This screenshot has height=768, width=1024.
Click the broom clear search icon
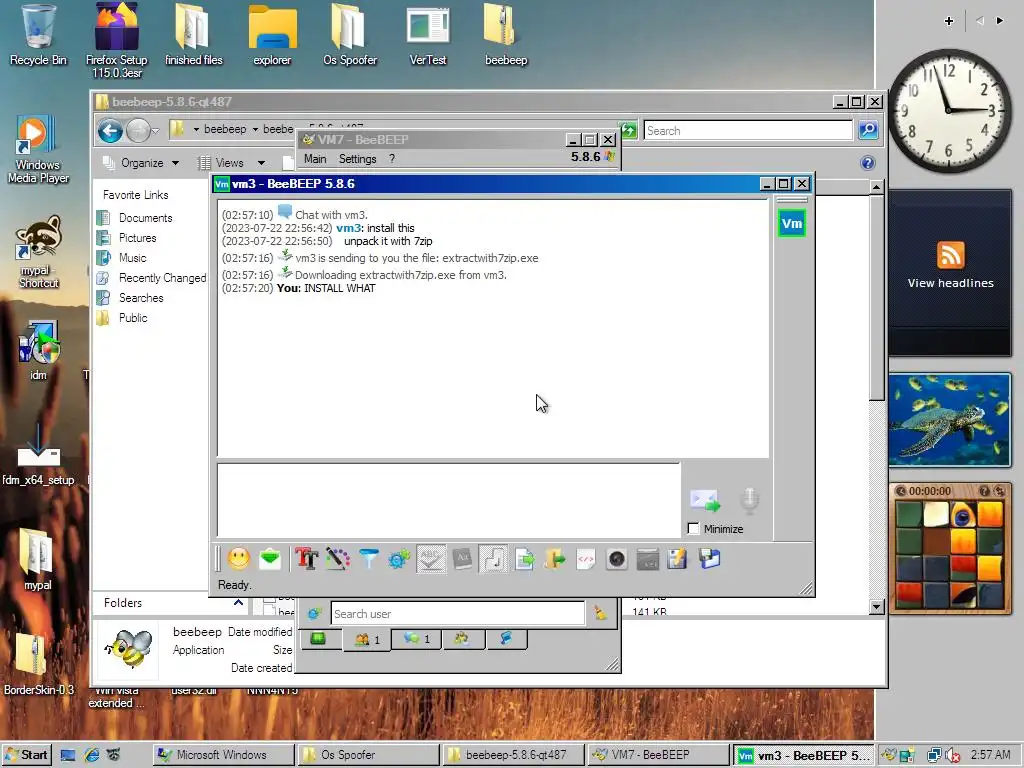coord(600,613)
